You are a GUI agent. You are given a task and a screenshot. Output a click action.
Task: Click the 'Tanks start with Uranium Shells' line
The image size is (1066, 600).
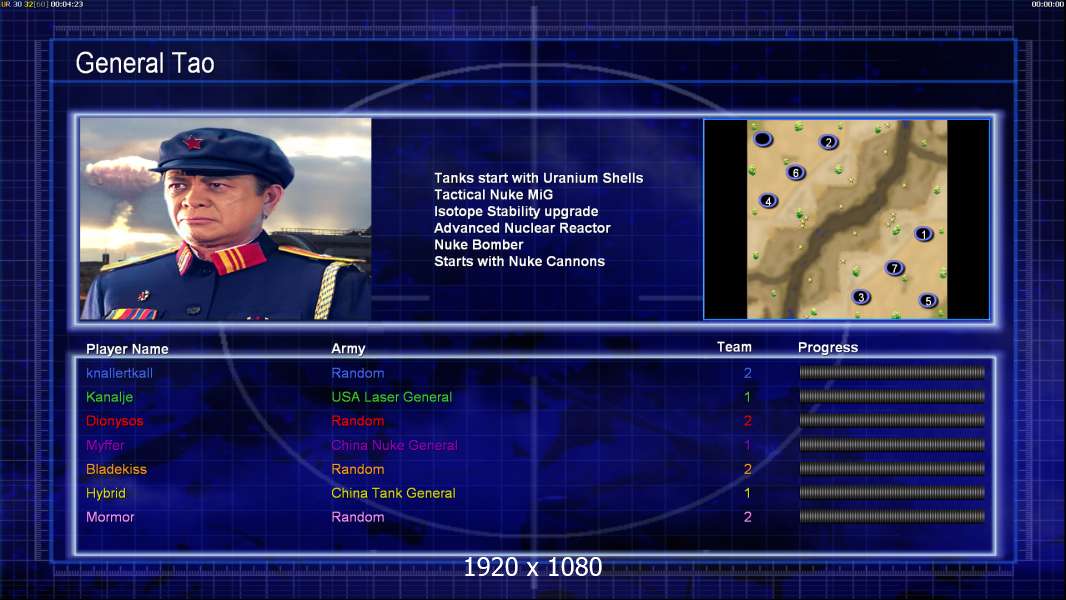(x=538, y=178)
